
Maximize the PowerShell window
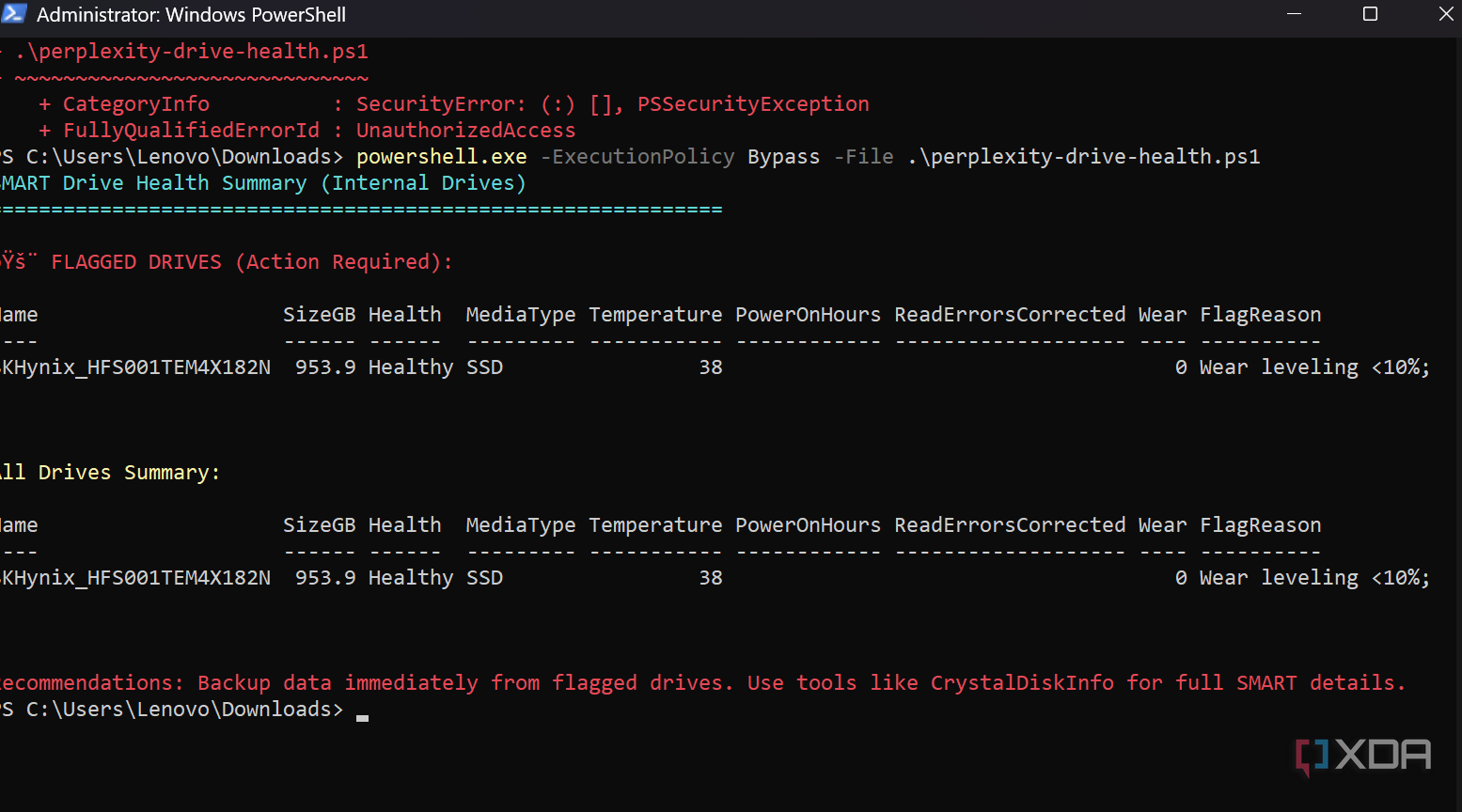[x=1370, y=14]
